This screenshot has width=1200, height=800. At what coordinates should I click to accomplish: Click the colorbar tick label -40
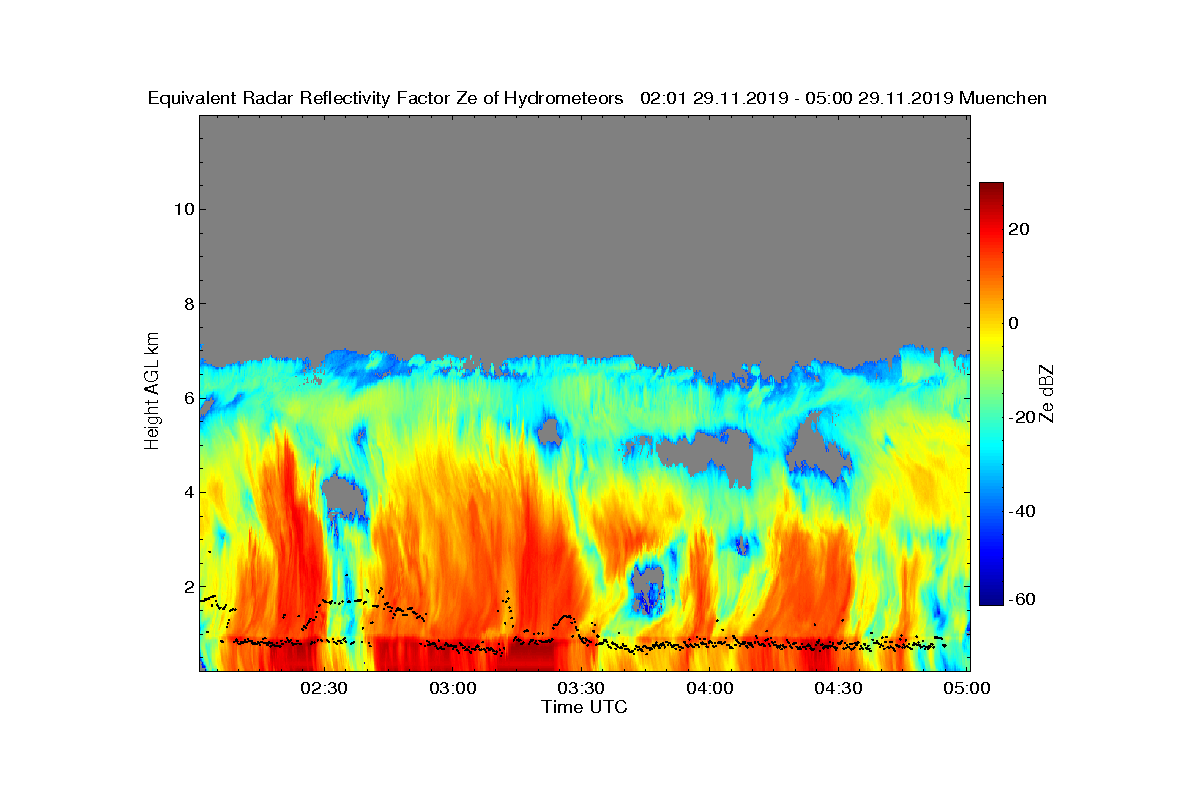[1020, 511]
